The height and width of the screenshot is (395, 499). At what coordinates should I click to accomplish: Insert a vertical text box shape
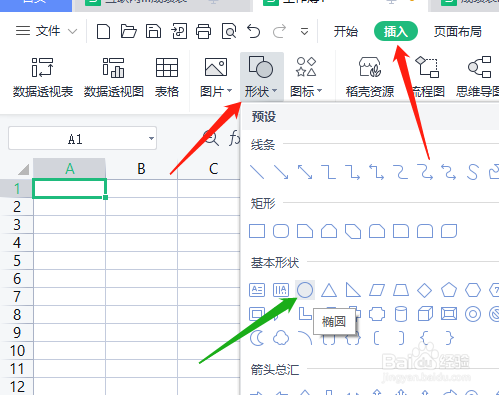[281, 290]
